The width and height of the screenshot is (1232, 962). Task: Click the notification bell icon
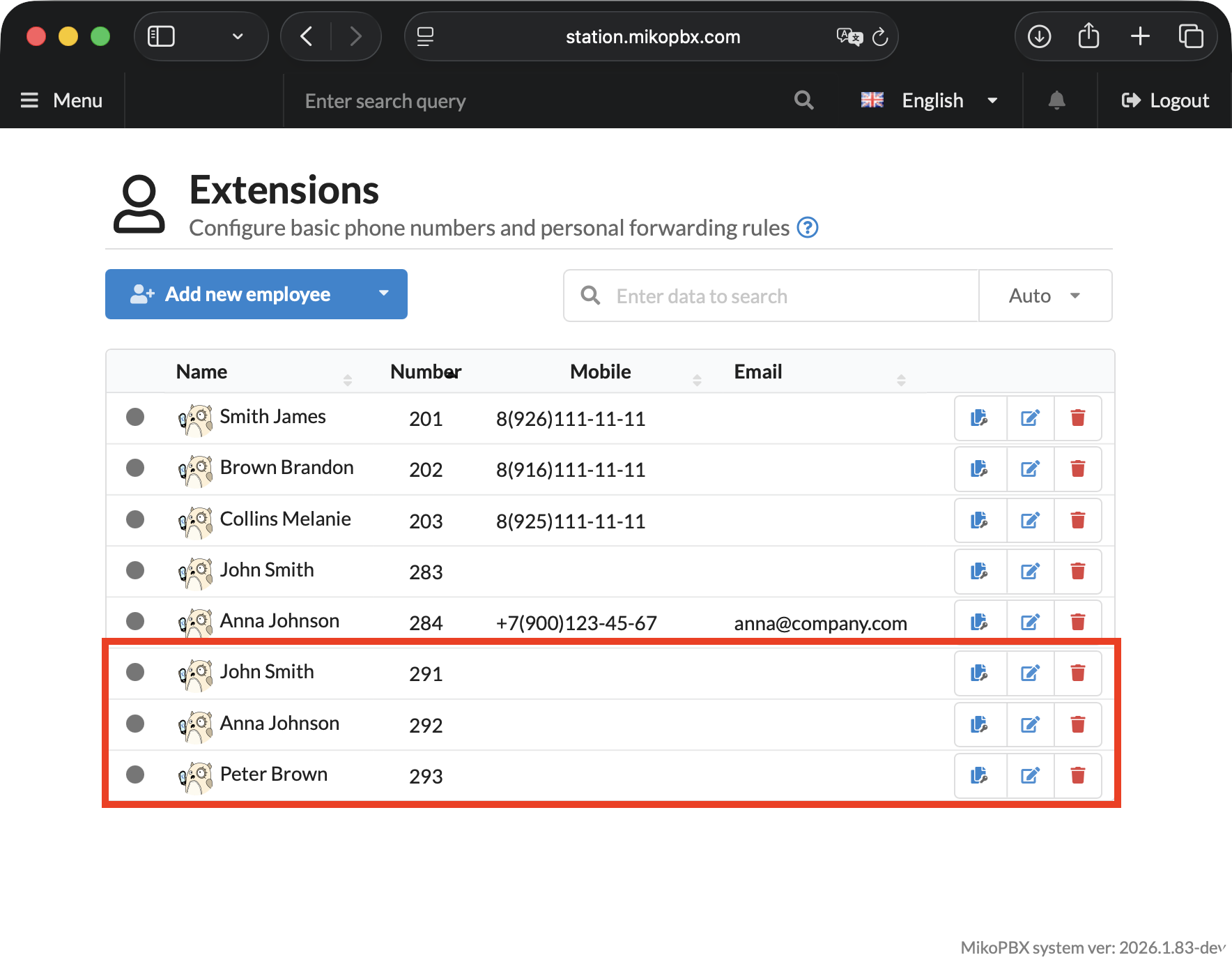1056,100
